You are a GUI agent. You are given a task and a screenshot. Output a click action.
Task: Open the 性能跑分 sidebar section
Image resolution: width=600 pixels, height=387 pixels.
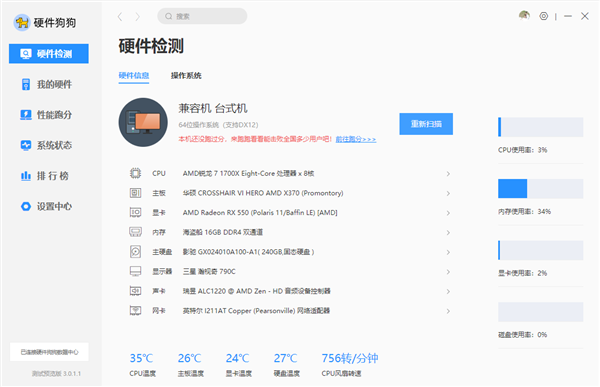point(49,114)
